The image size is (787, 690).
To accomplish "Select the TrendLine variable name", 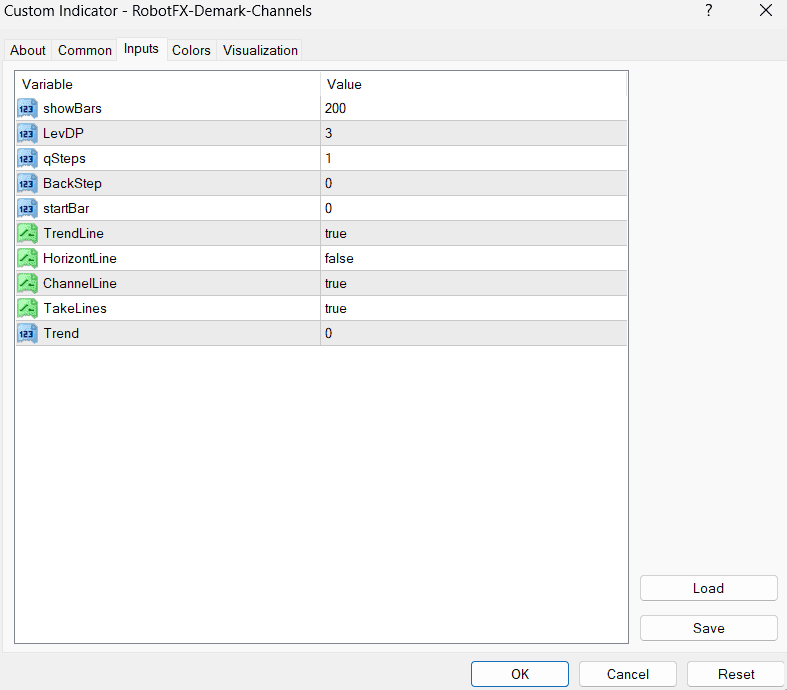I will (73, 233).
